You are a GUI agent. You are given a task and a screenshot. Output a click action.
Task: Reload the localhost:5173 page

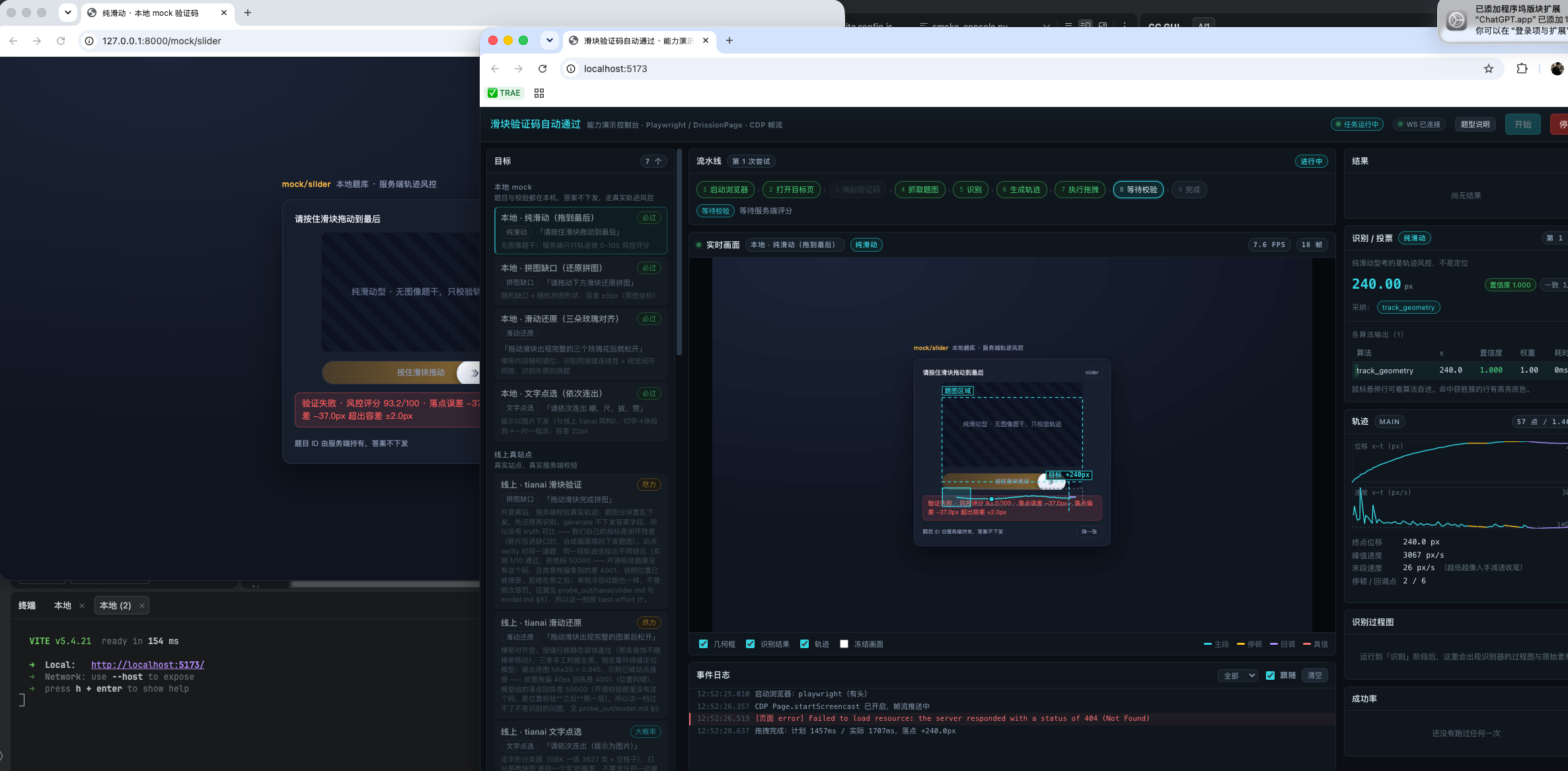tap(542, 69)
